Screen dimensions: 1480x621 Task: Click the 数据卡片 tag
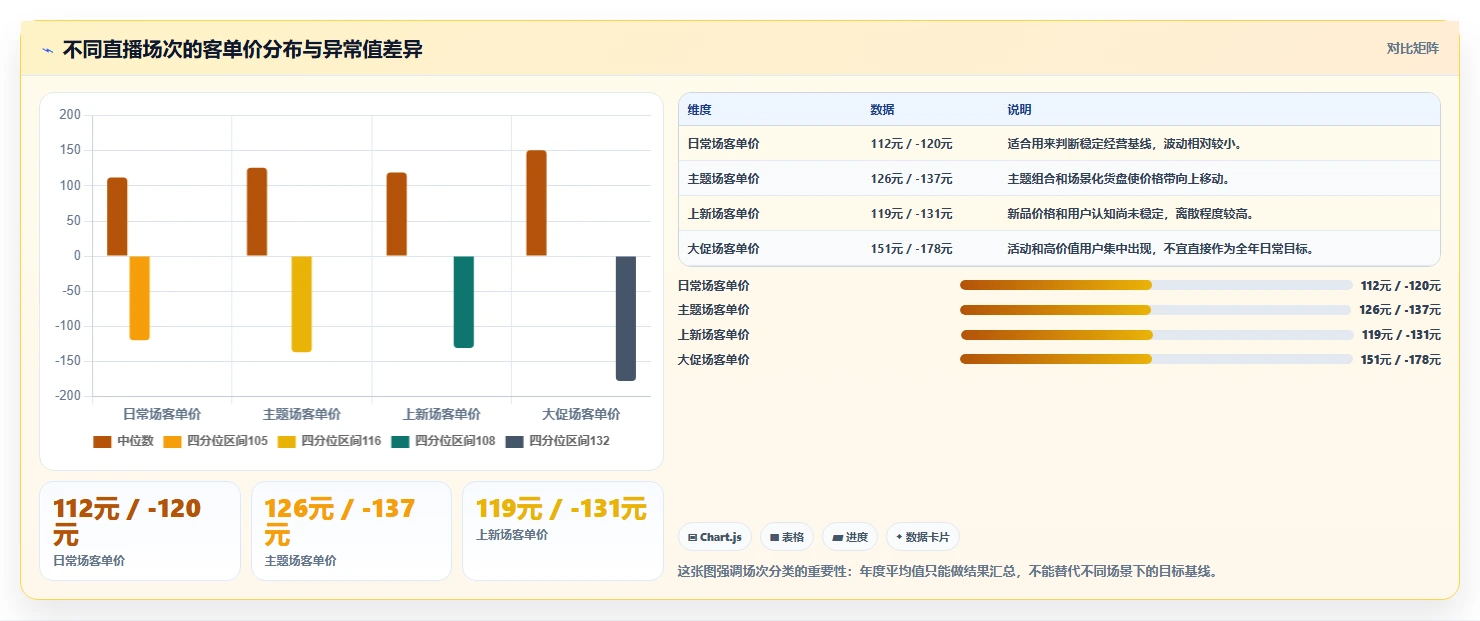(x=922, y=537)
